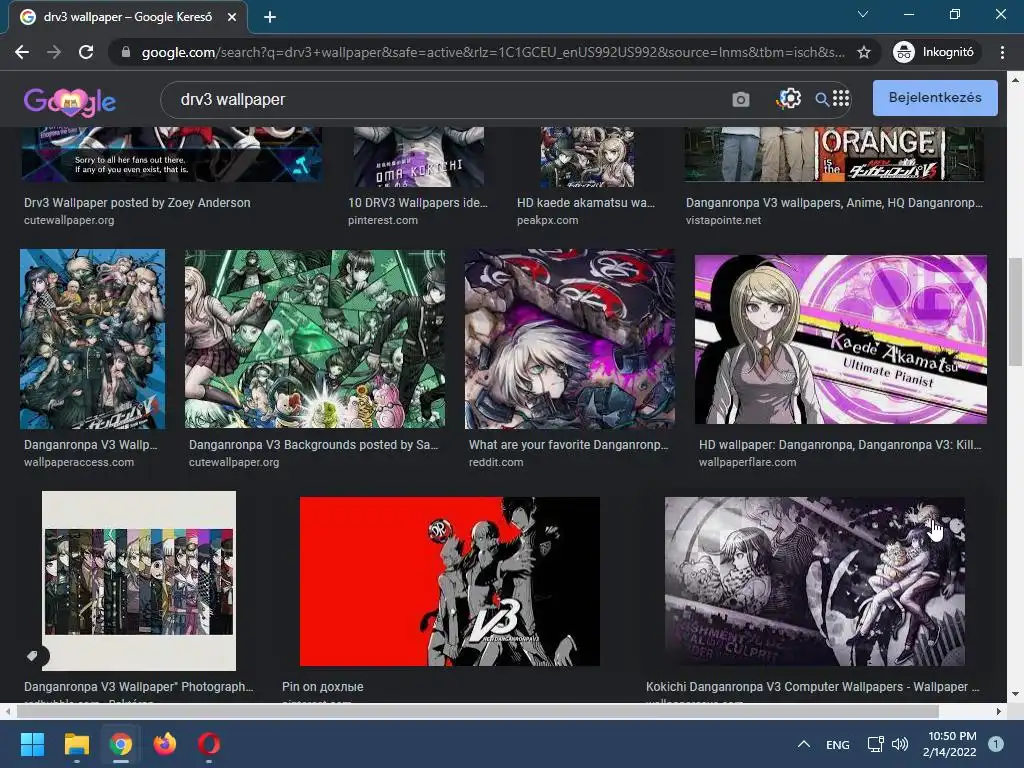1024x768 pixels.
Task: Open the HD wallpaper: Danganronpa wallpaperflare link
Action: click(840, 445)
